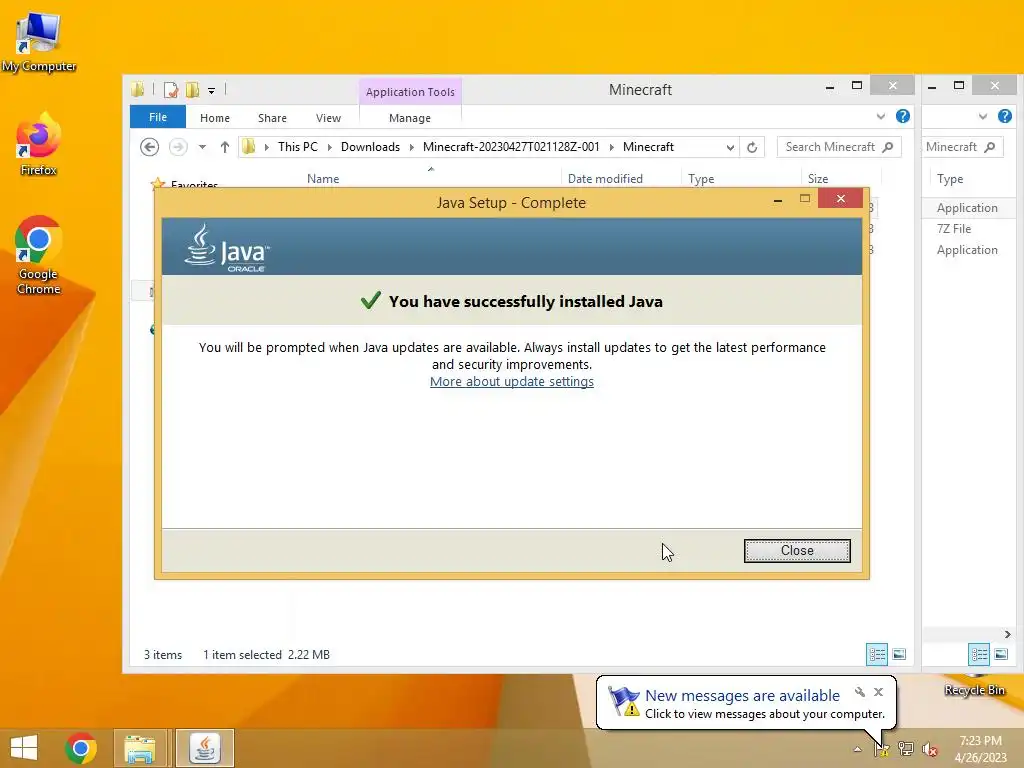This screenshot has width=1024, height=768.
Task: Sort by the Size column header
Action: click(x=818, y=179)
